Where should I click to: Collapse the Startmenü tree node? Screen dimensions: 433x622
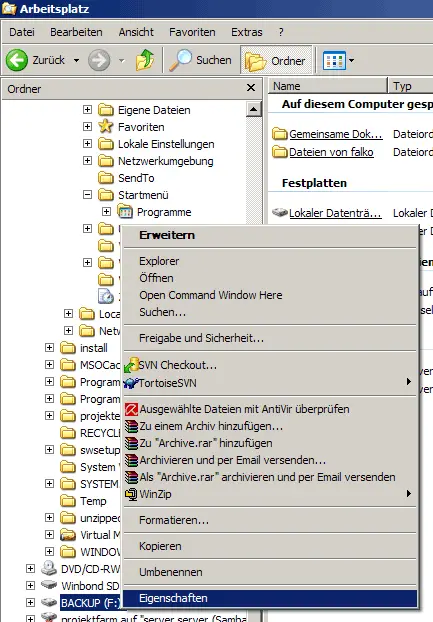[88, 195]
